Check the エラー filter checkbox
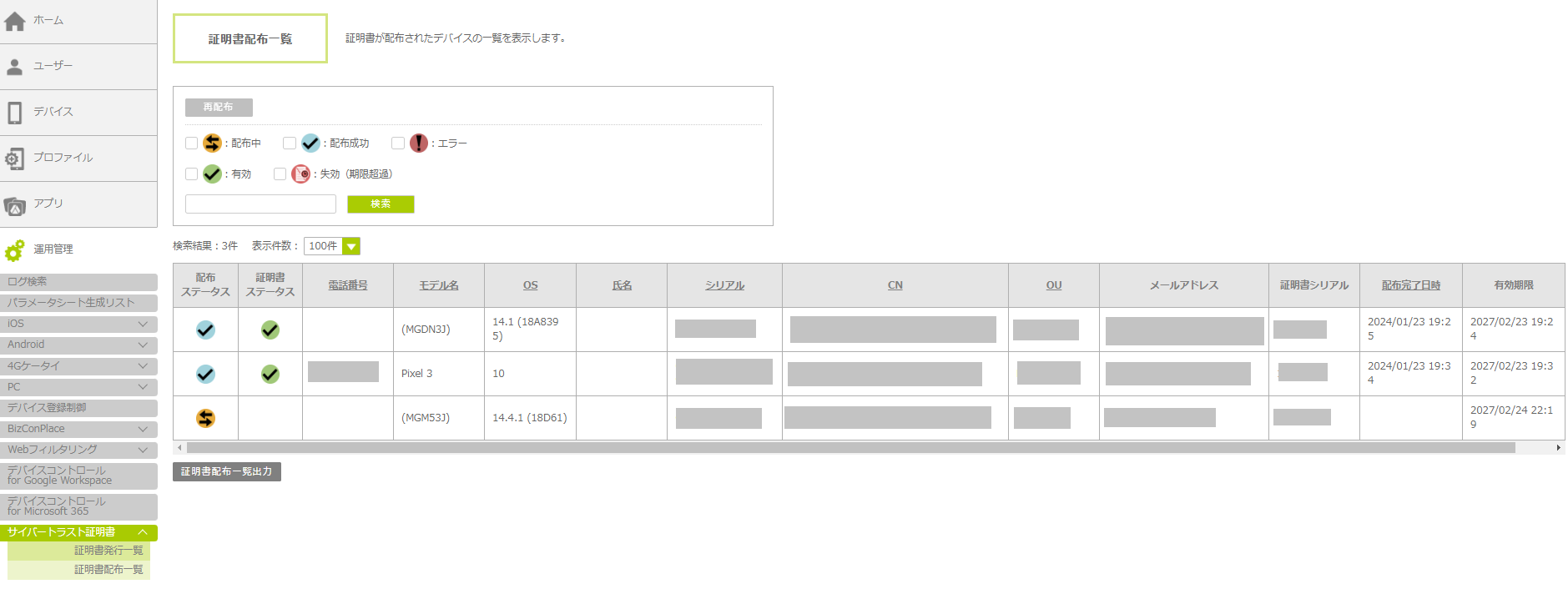 tap(398, 143)
